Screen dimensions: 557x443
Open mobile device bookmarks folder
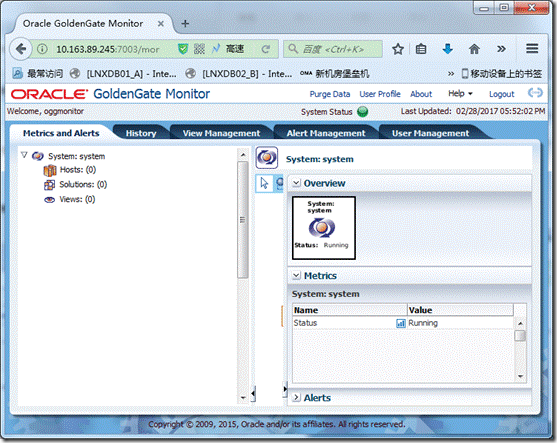pyautogui.click(x=502, y=74)
